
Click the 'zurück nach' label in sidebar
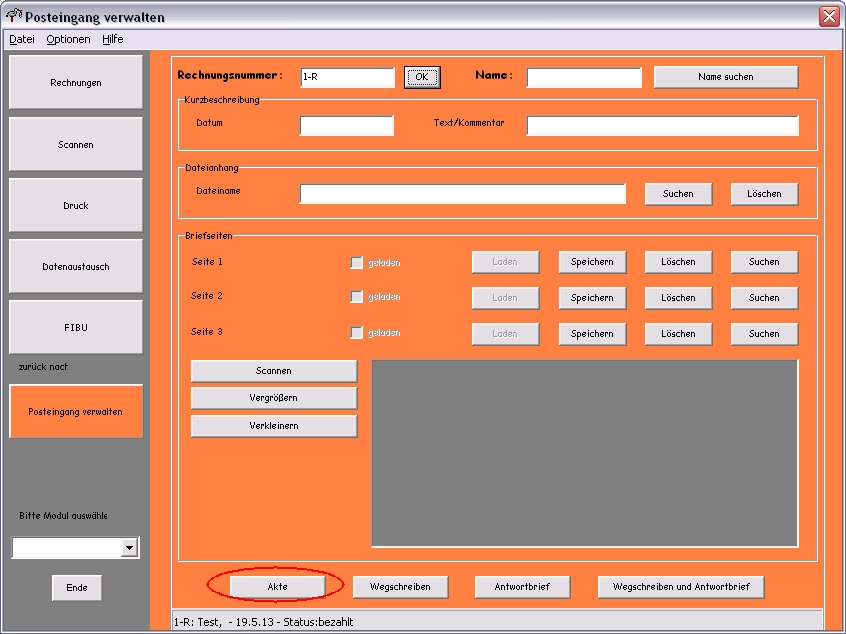pyautogui.click(x=43, y=367)
